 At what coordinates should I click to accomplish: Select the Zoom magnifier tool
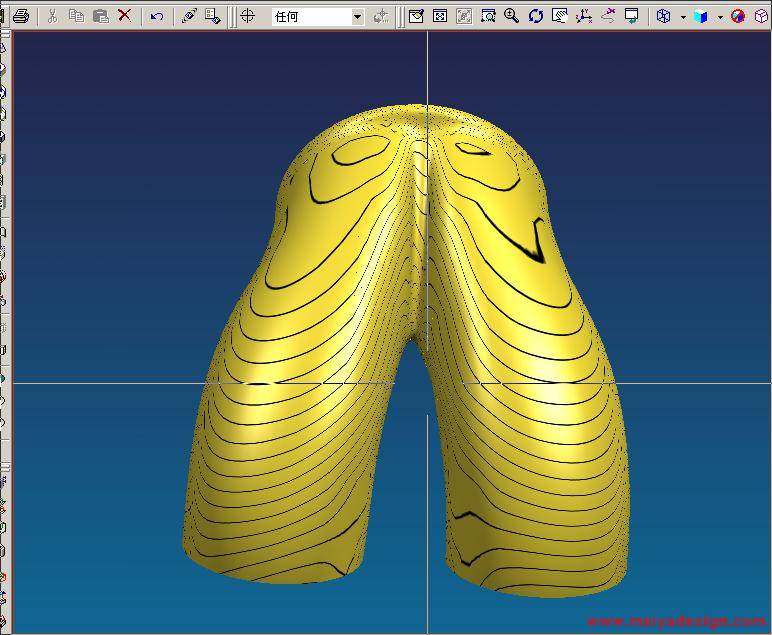pyautogui.click(x=512, y=16)
